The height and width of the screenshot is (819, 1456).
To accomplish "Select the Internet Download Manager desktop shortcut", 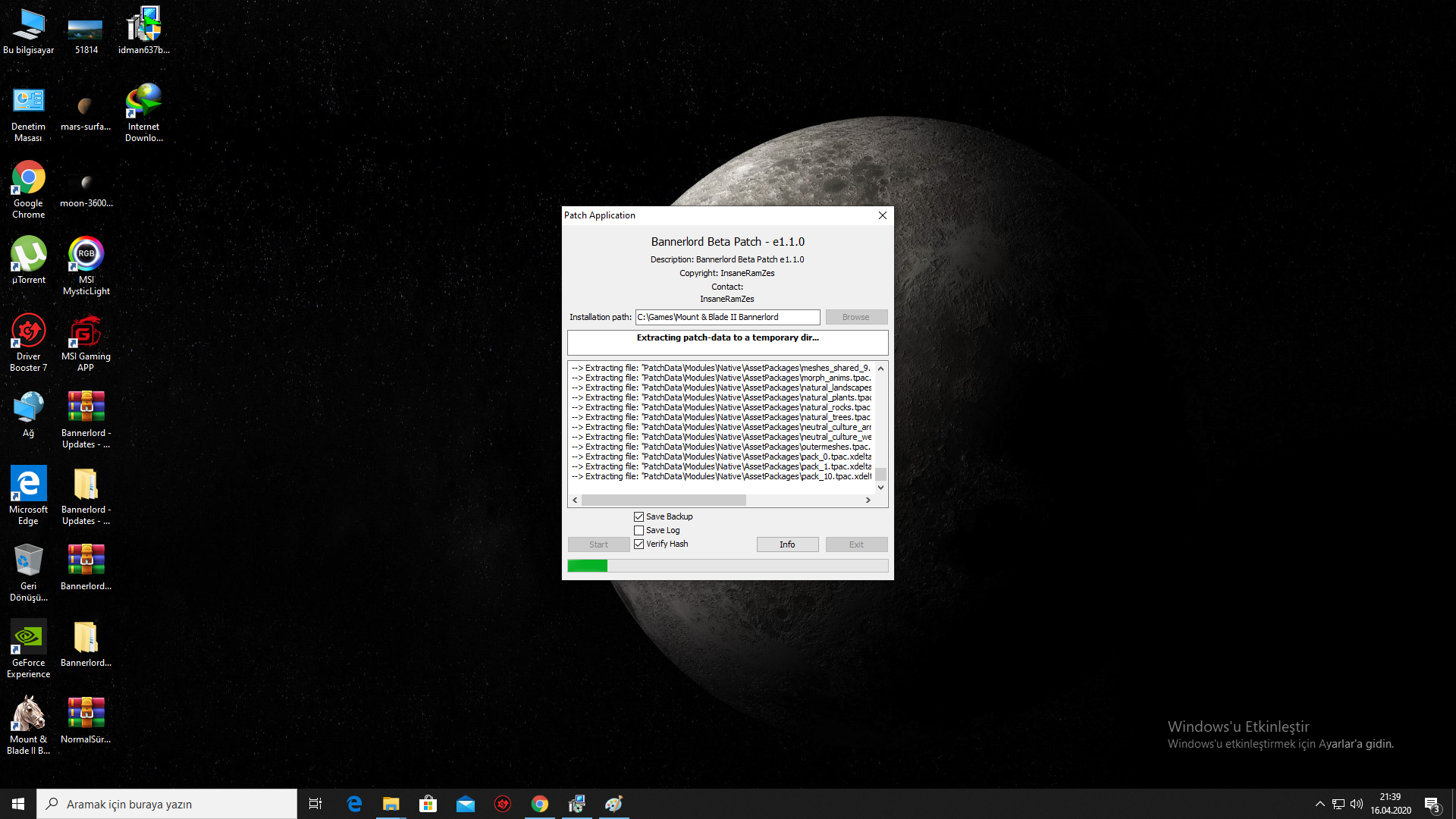I will point(143,114).
